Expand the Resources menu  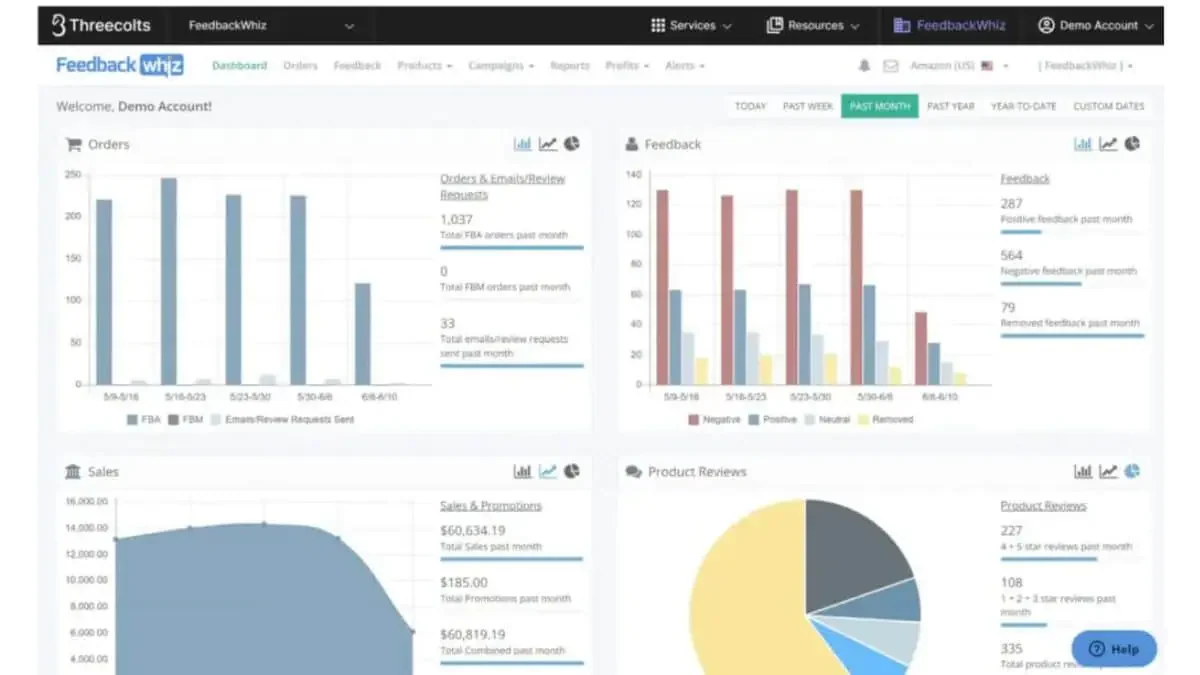pyautogui.click(x=813, y=25)
